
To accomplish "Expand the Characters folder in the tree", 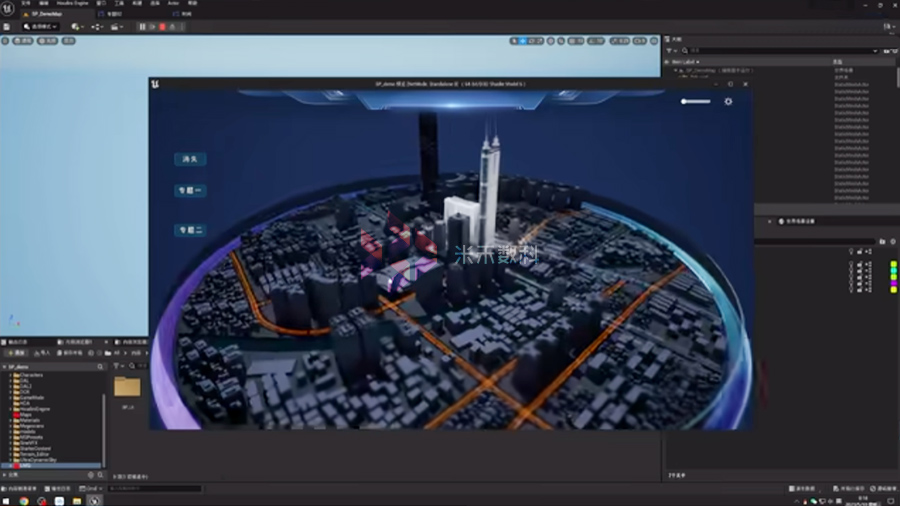I will tap(12, 375).
